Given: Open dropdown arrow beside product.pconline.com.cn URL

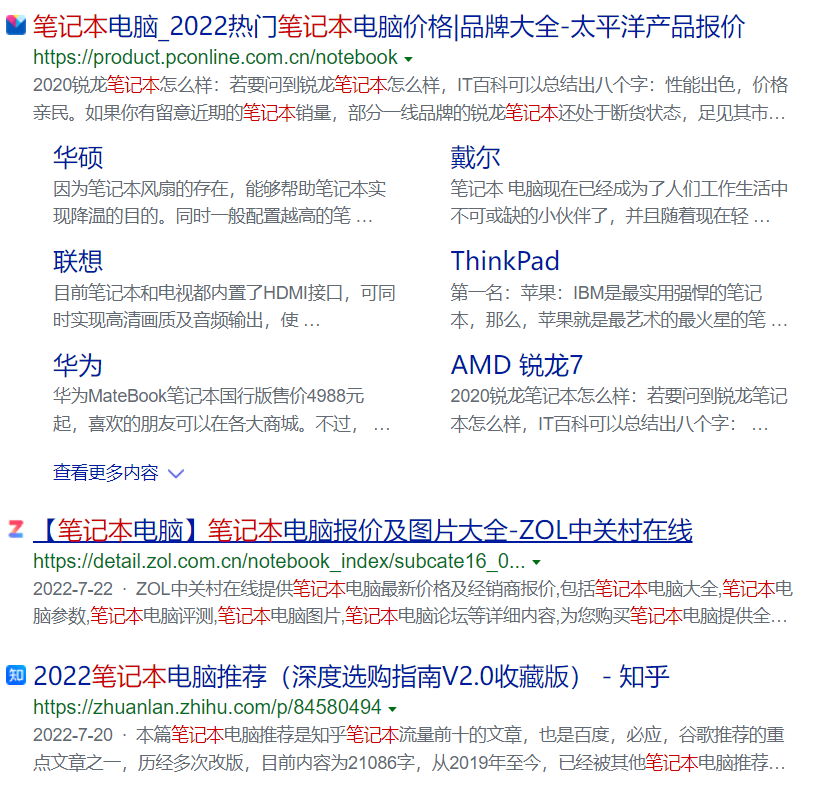Looking at the screenshot, I should point(408,59).
